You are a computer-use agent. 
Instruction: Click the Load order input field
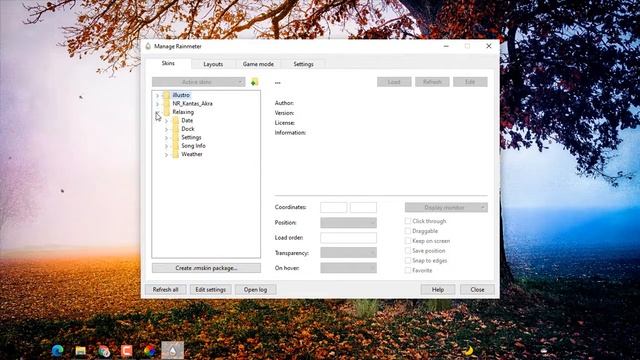[x=348, y=238]
